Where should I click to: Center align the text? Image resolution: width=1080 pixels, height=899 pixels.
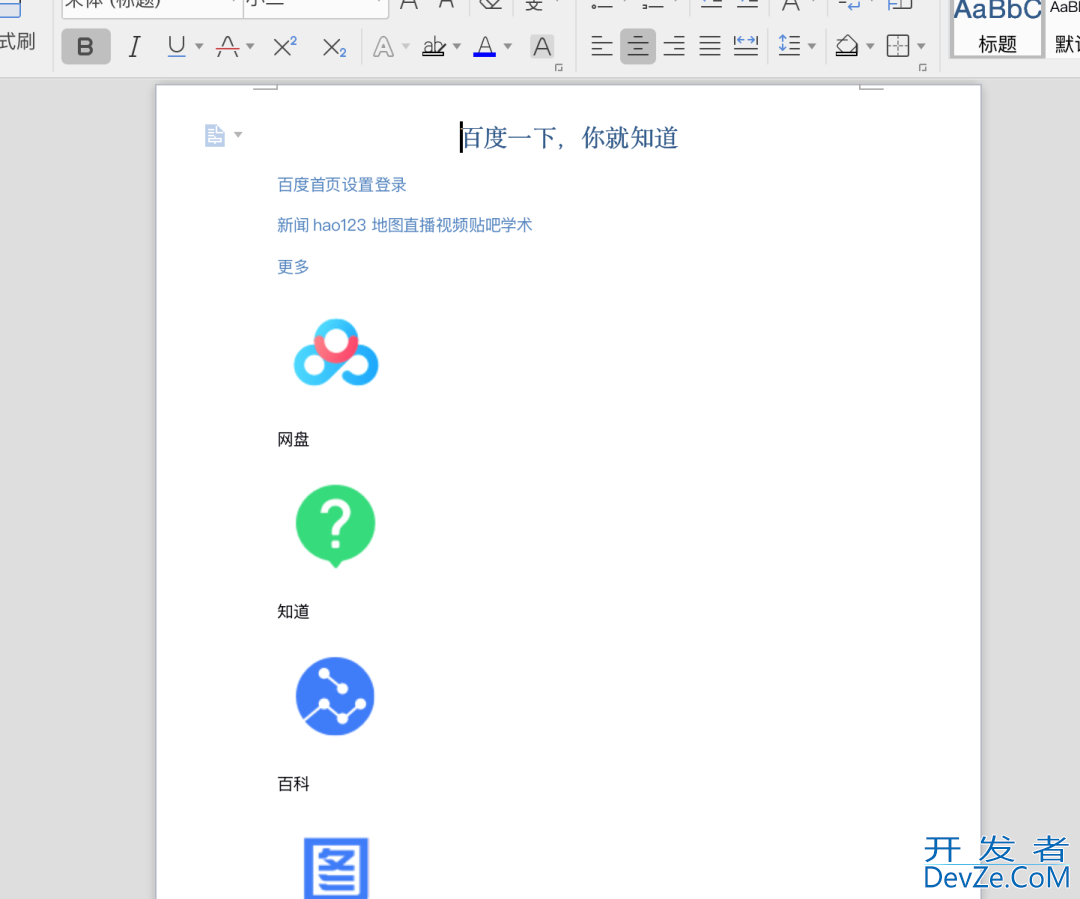pos(638,46)
